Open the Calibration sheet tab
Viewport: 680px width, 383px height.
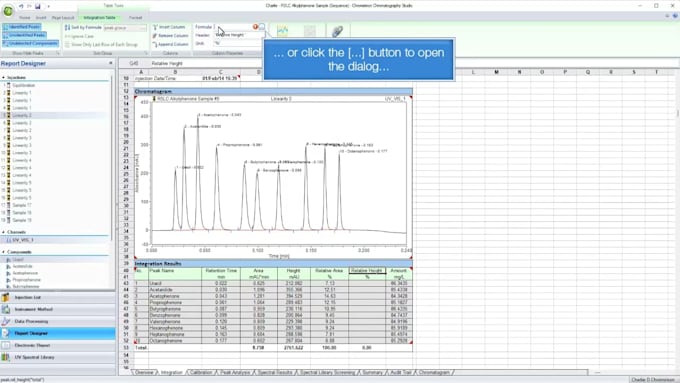click(201, 373)
